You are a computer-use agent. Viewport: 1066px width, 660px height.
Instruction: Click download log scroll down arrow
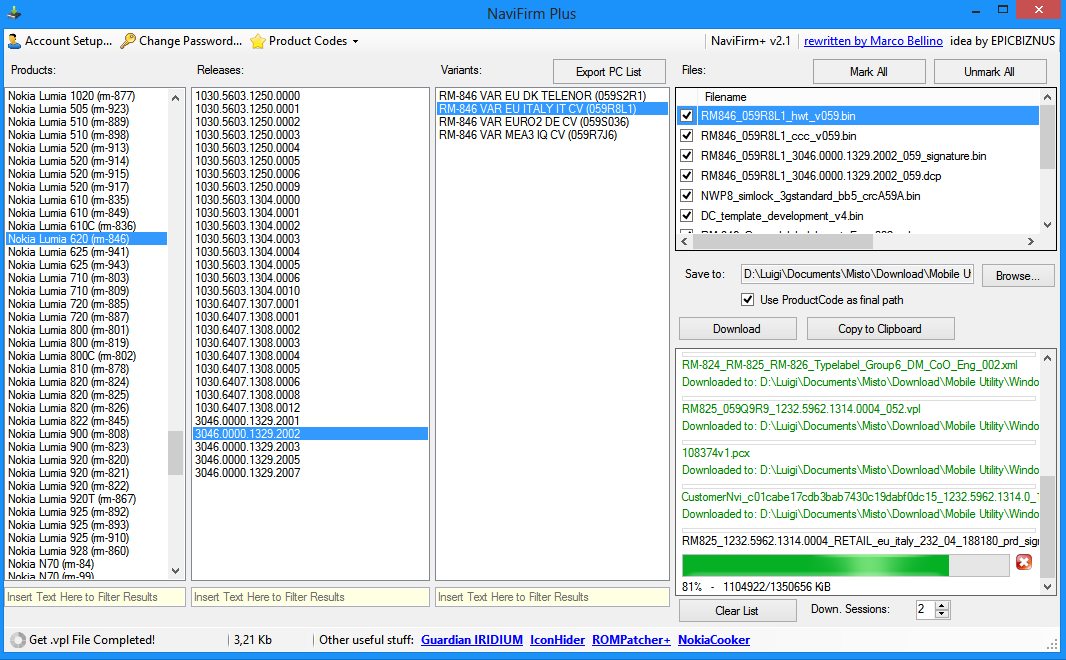tap(1047, 587)
